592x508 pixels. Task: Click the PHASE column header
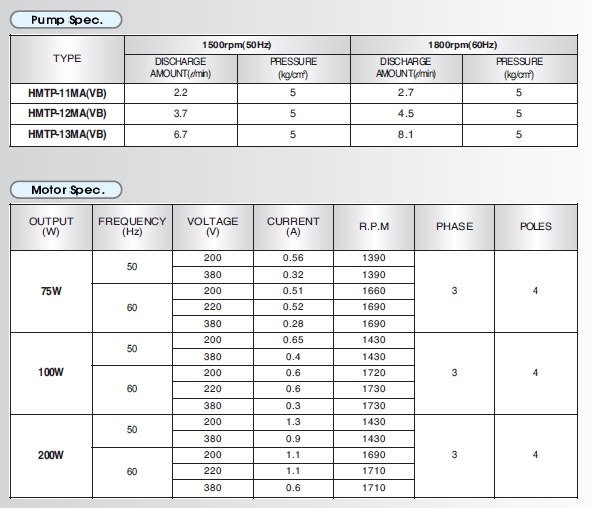tap(454, 227)
